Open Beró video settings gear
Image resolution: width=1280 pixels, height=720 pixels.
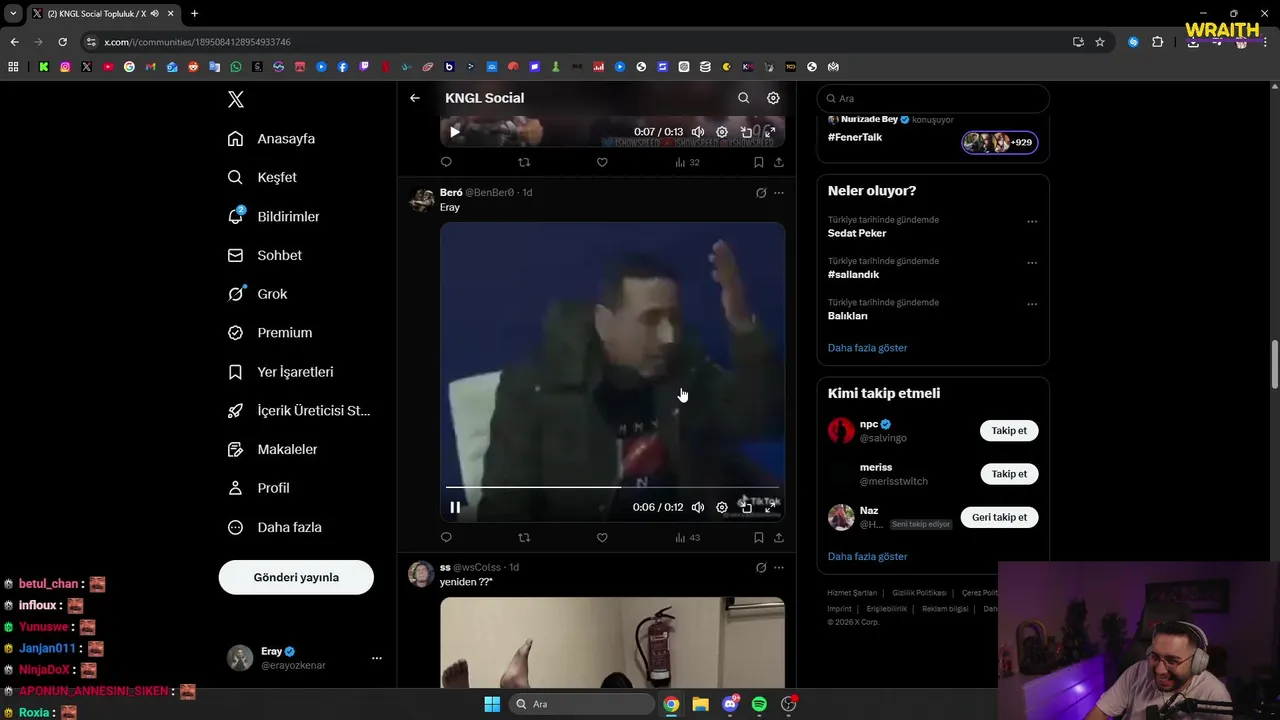pyautogui.click(x=722, y=507)
